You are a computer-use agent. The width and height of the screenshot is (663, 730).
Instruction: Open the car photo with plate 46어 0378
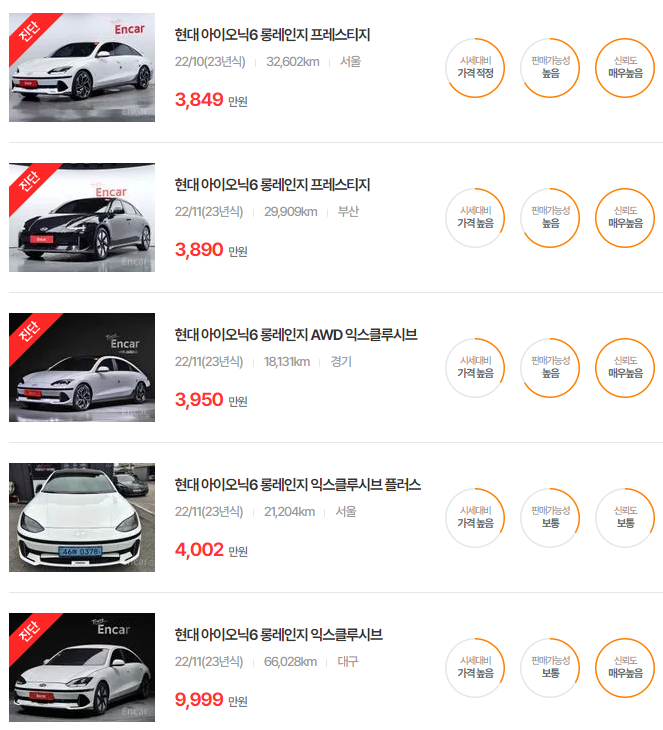coord(82,517)
